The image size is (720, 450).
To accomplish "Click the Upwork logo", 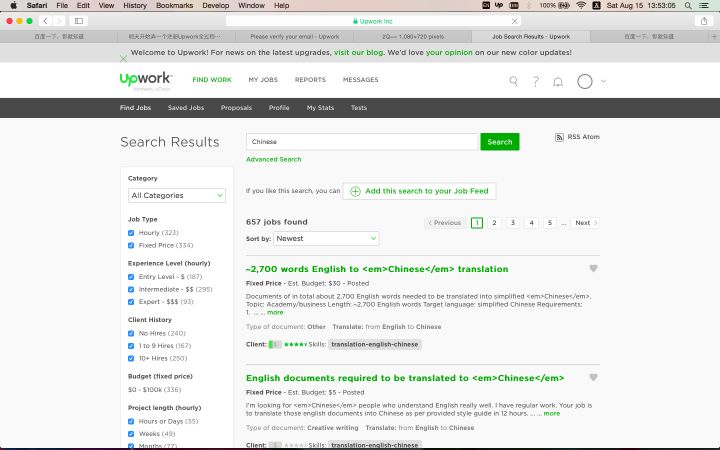I will pyautogui.click(x=146, y=79).
